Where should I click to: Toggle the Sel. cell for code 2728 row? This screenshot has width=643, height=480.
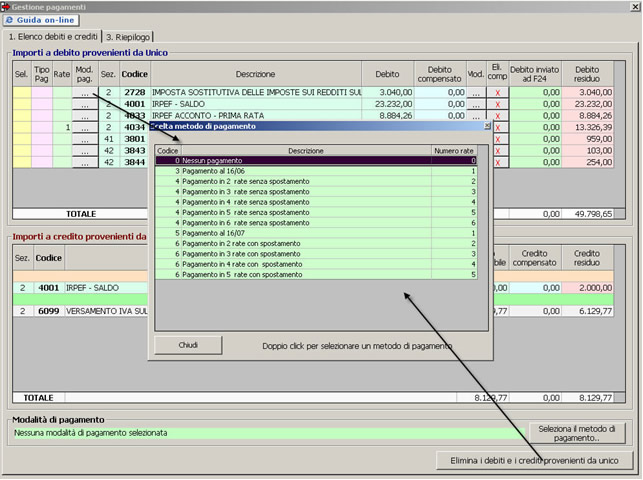pyautogui.click(x=21, y=92)
